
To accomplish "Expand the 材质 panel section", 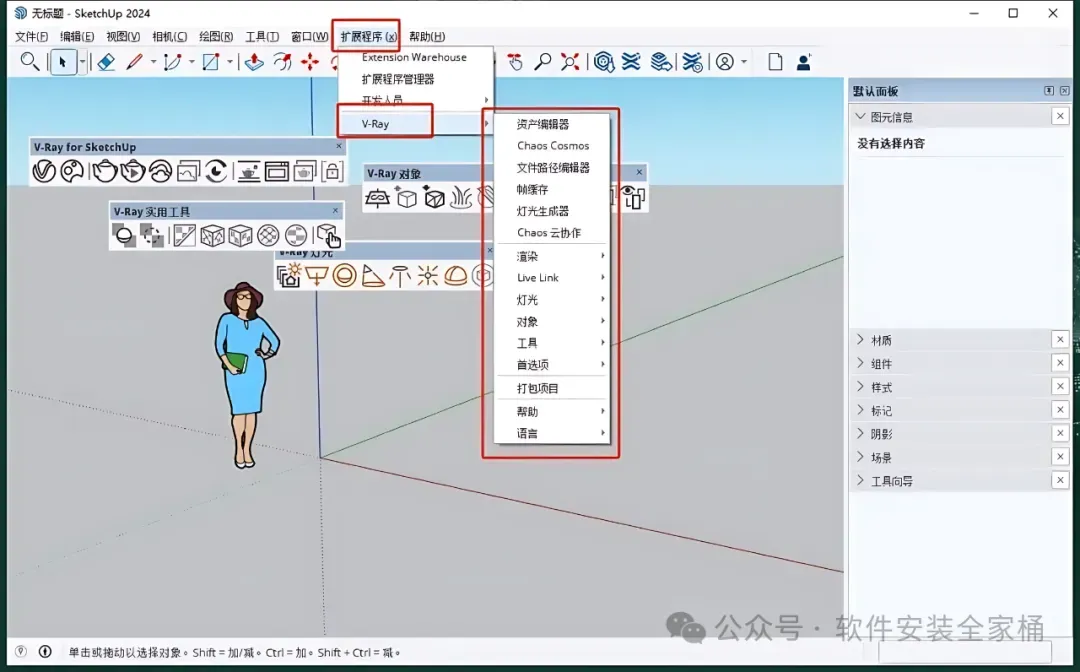I will click(x=860, y=339).
